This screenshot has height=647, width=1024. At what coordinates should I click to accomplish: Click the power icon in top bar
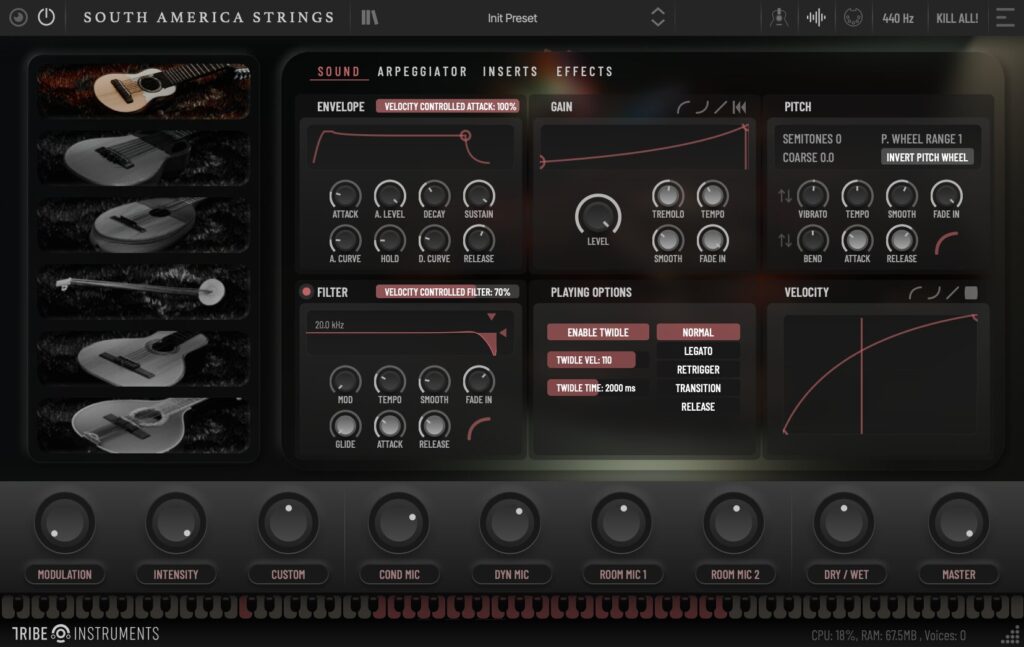(x=46, y=17)
